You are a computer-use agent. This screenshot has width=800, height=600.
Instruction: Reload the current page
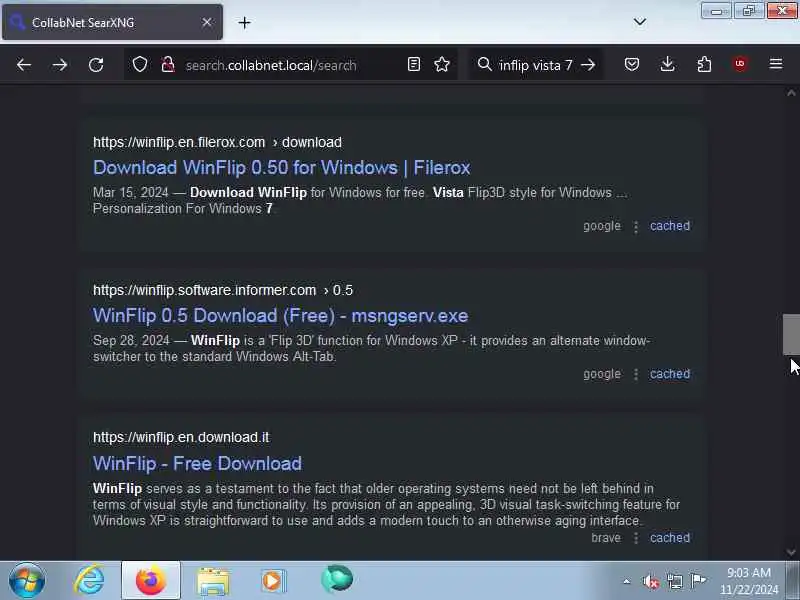coord(96,65)
